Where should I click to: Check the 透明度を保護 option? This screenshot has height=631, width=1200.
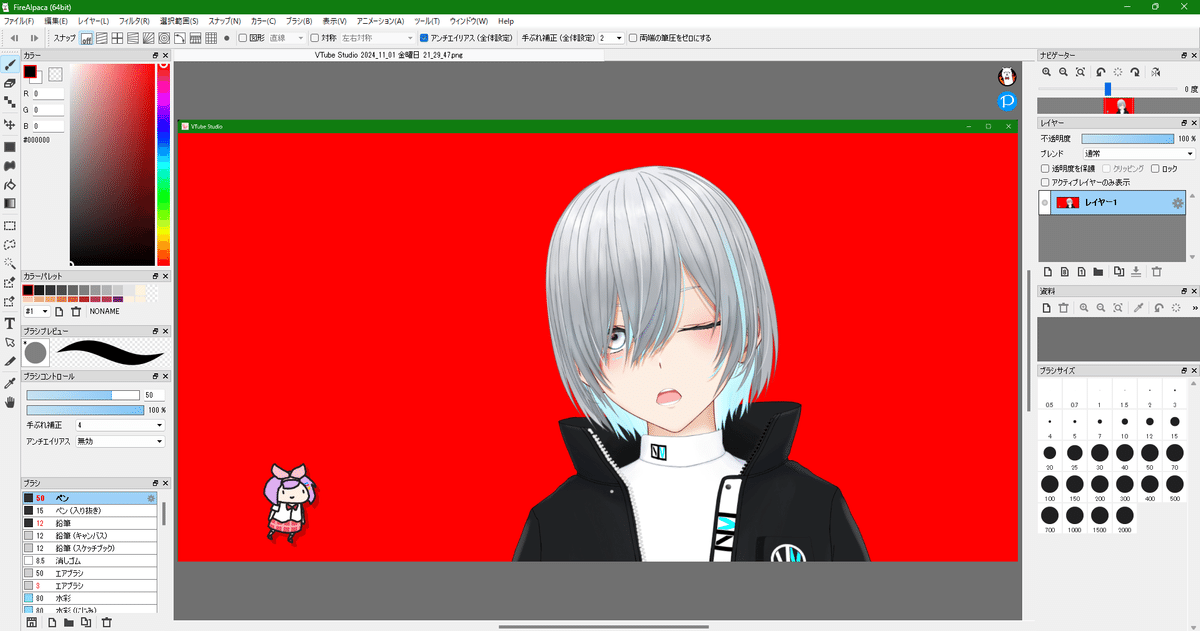click(1045, 169)
